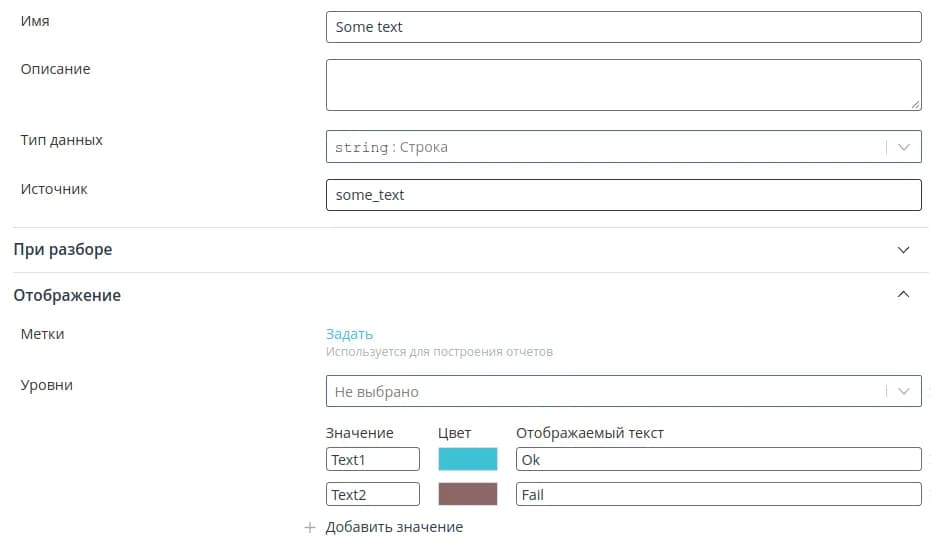931x553 pixels.
Task: Open the brown color swatch for Text2
Action: 467,494
